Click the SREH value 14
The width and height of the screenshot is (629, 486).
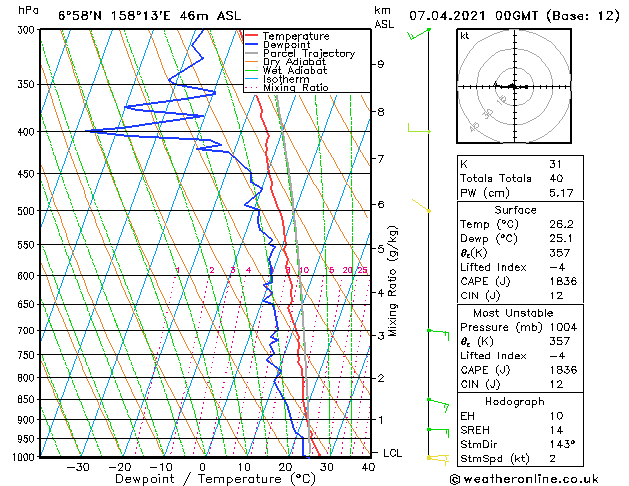(x=556, y=430)
